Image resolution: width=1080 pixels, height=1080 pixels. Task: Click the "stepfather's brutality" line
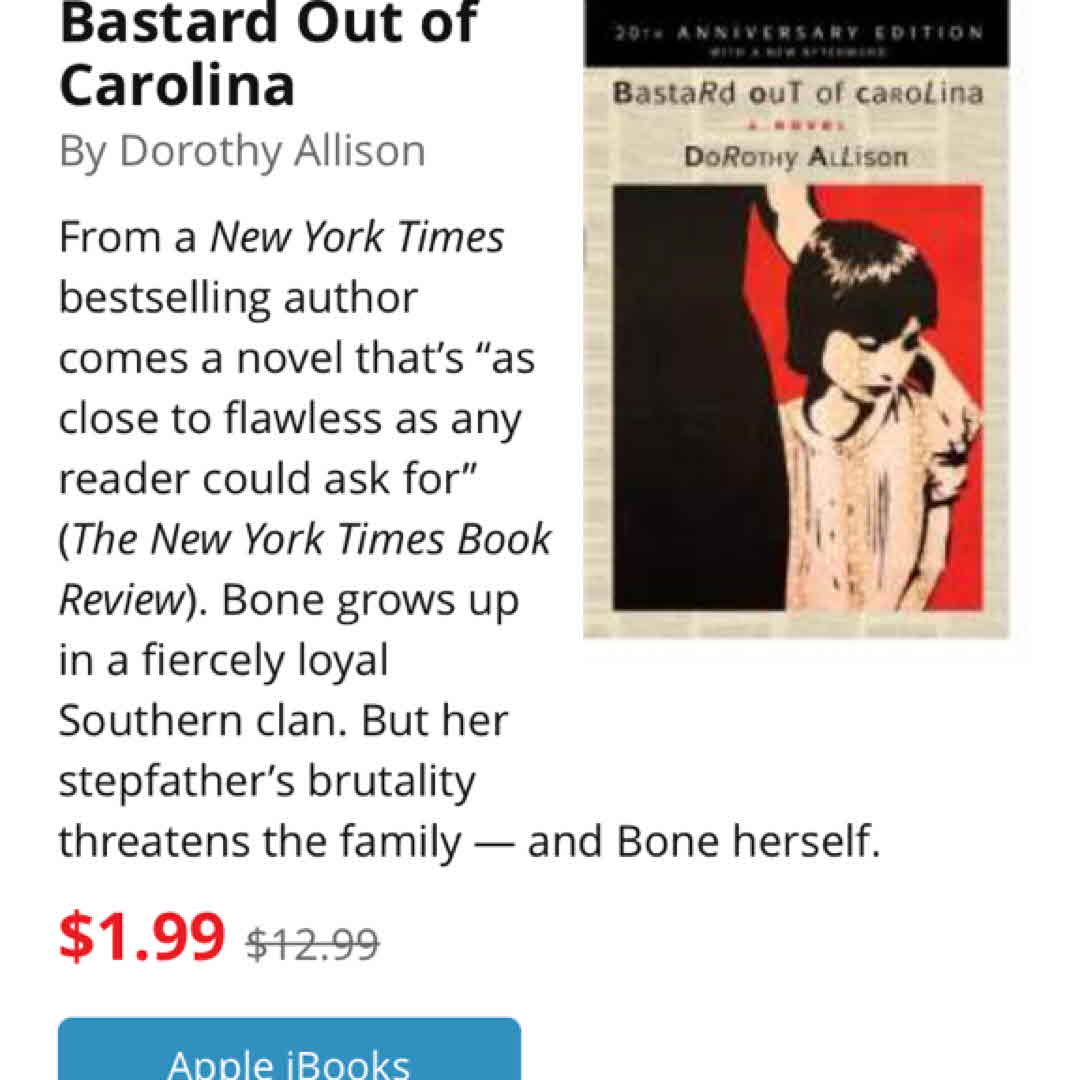pyautogui.click(x=267, y=781)
